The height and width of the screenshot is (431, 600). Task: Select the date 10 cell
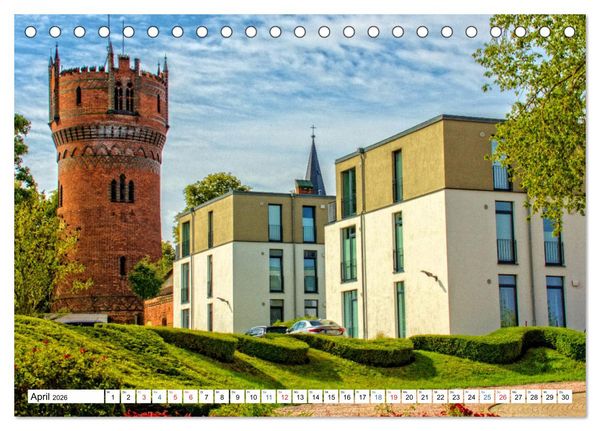[x=253, y=397]
